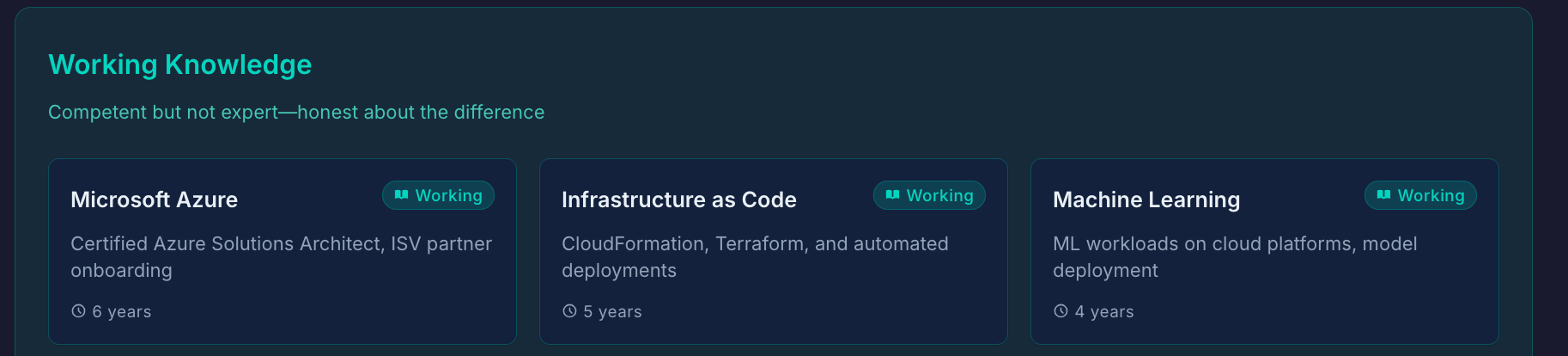Select the Working badge on Microsoft Azure card
The height and width of the screenshot is (356, 1568).
pos(438,195)
